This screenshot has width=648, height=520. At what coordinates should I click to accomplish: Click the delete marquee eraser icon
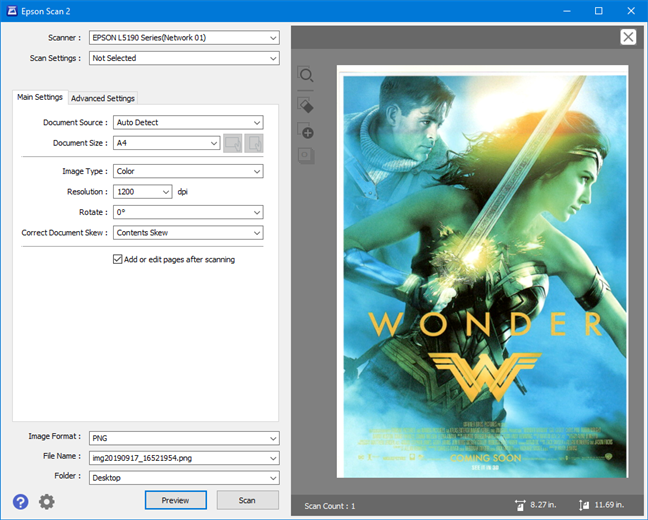(x=306, y=104)
